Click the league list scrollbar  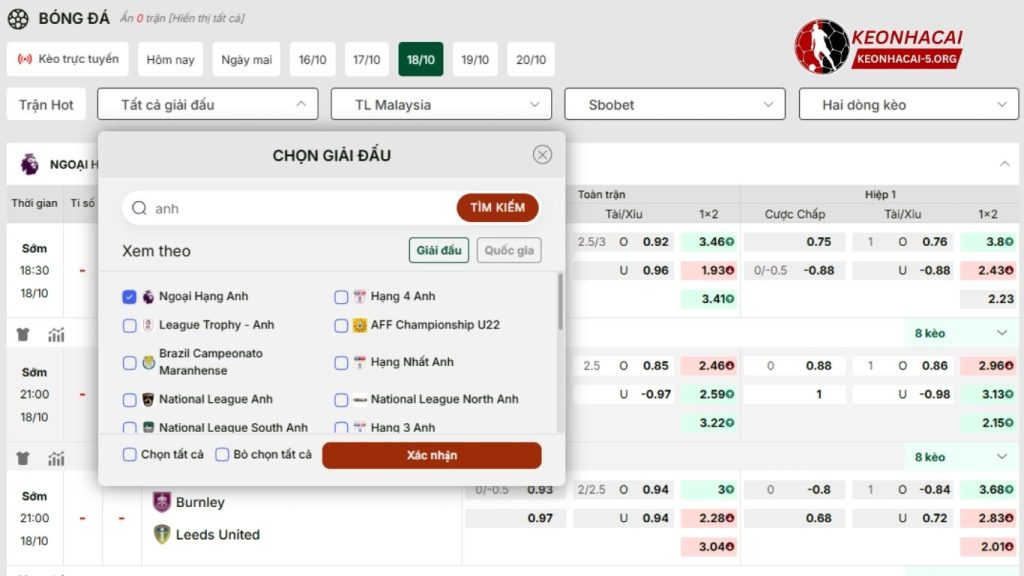coord(559,300)
